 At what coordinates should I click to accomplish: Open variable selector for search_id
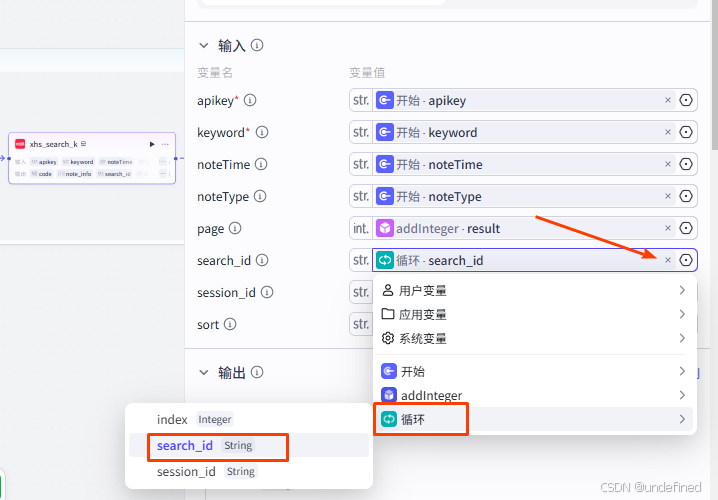tap(685, 260)
